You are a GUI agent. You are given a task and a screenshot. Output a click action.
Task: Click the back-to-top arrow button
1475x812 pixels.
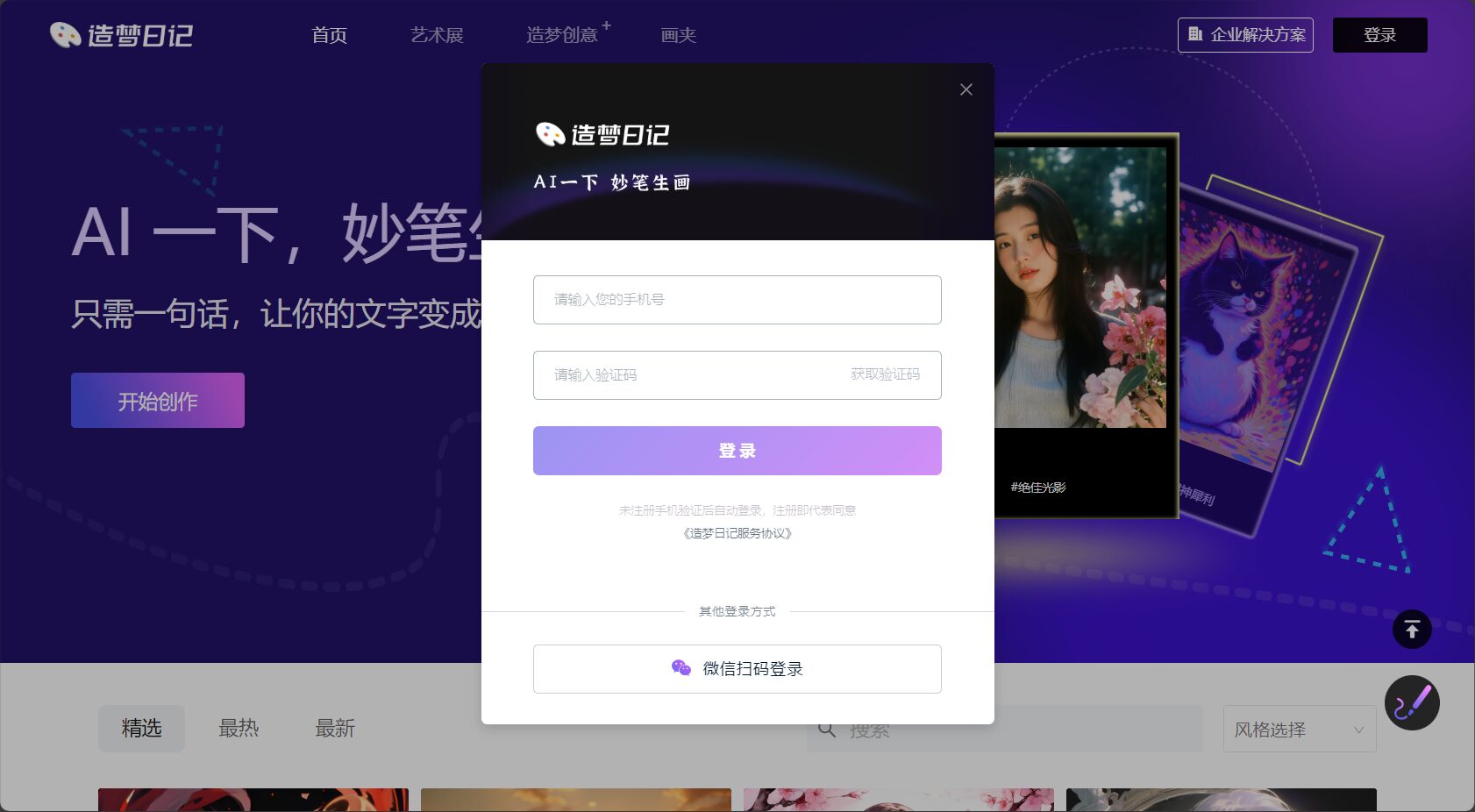coord(1412,629)
